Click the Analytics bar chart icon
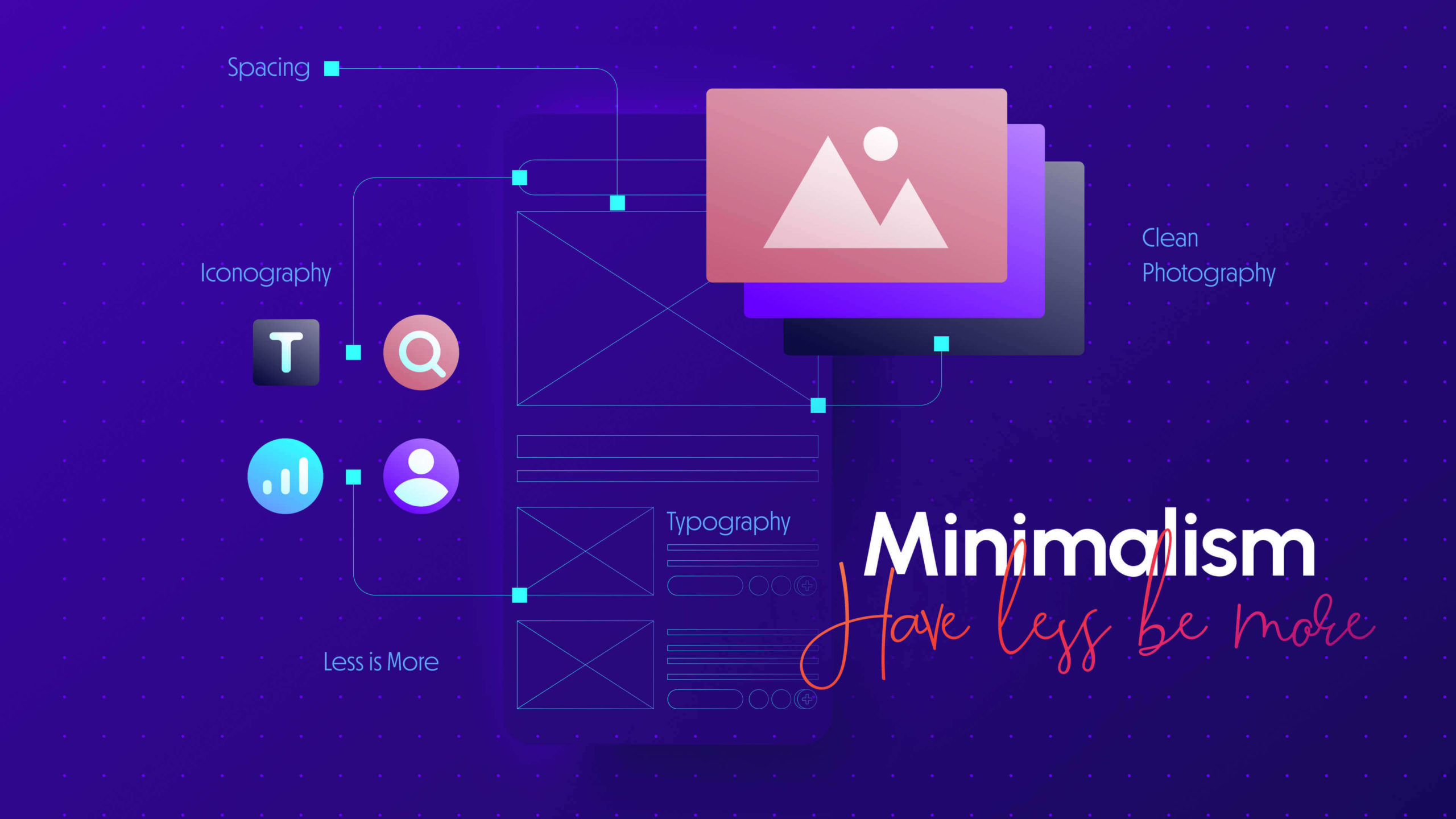Screen dimensions: 1456x819 tap(284, 475)
